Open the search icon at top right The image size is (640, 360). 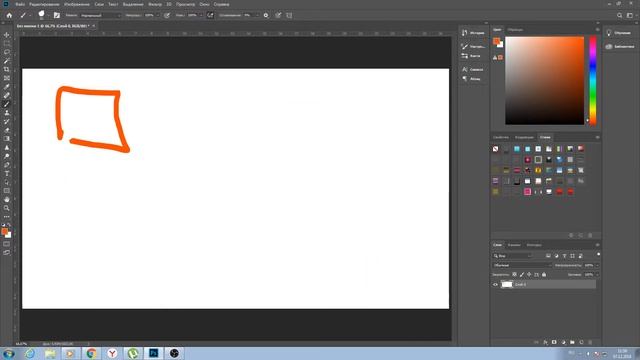click(620, 15)
